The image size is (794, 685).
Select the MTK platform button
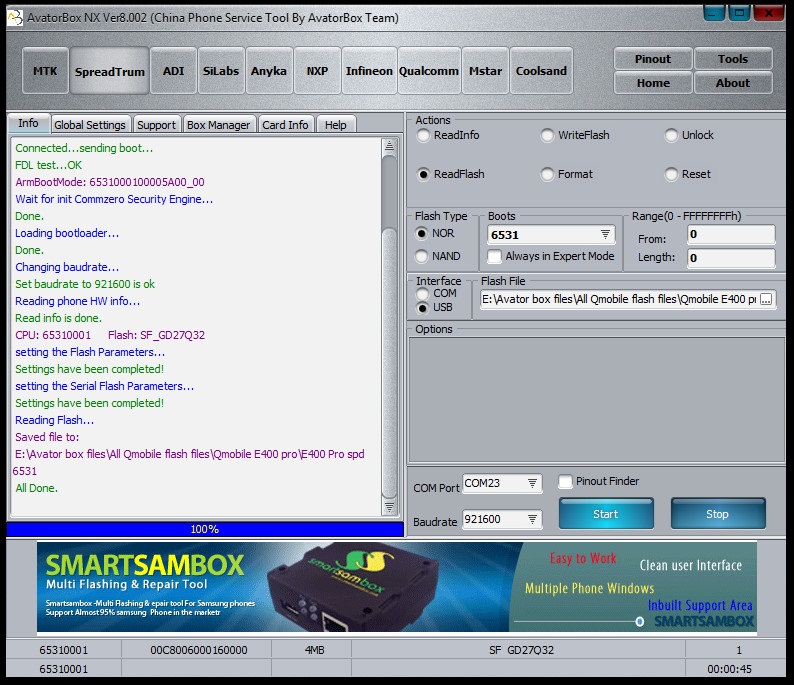tap(45, 71)
